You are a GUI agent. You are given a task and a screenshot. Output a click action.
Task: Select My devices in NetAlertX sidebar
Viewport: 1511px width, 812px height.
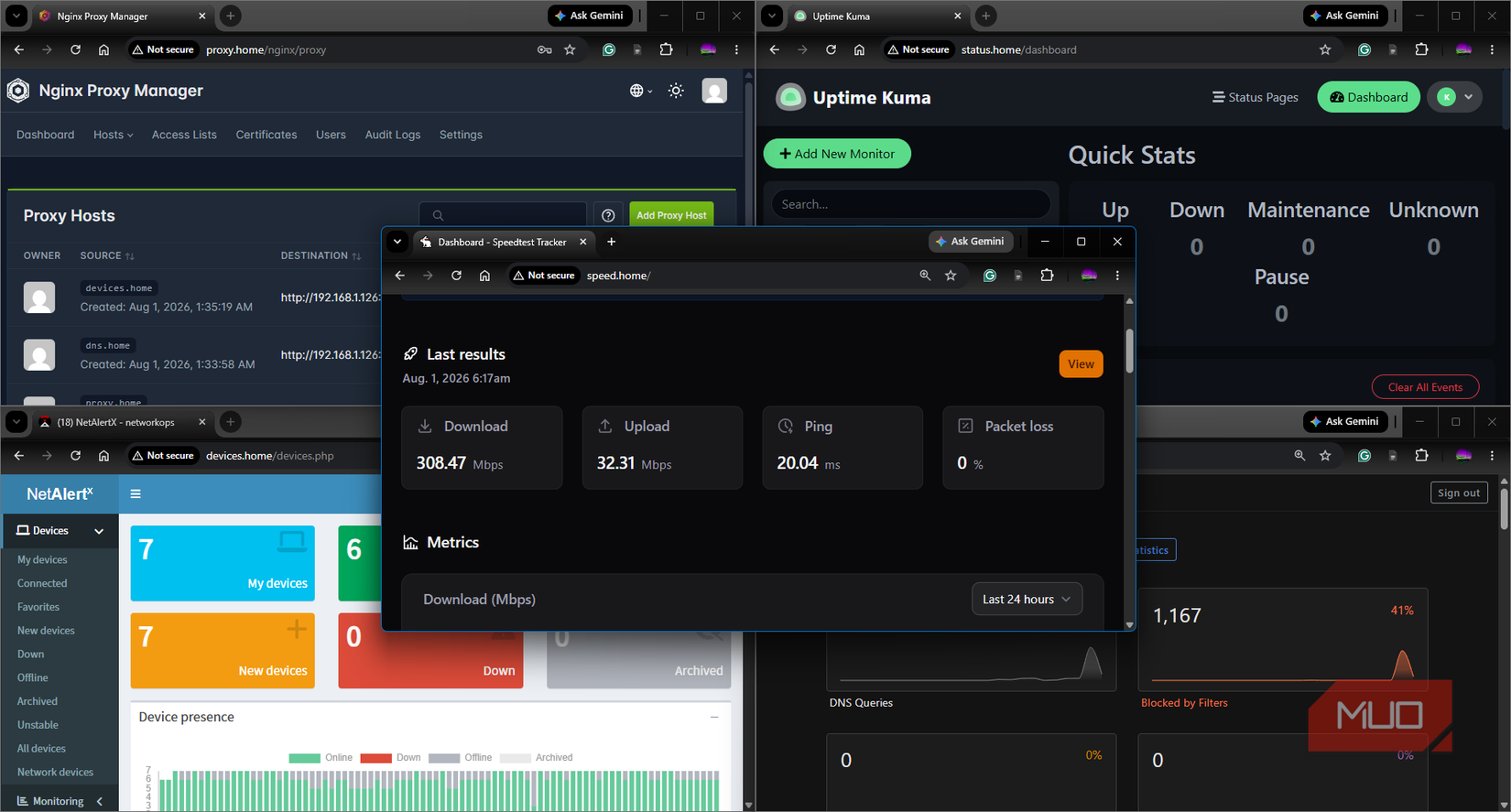[x=42, y=559]
